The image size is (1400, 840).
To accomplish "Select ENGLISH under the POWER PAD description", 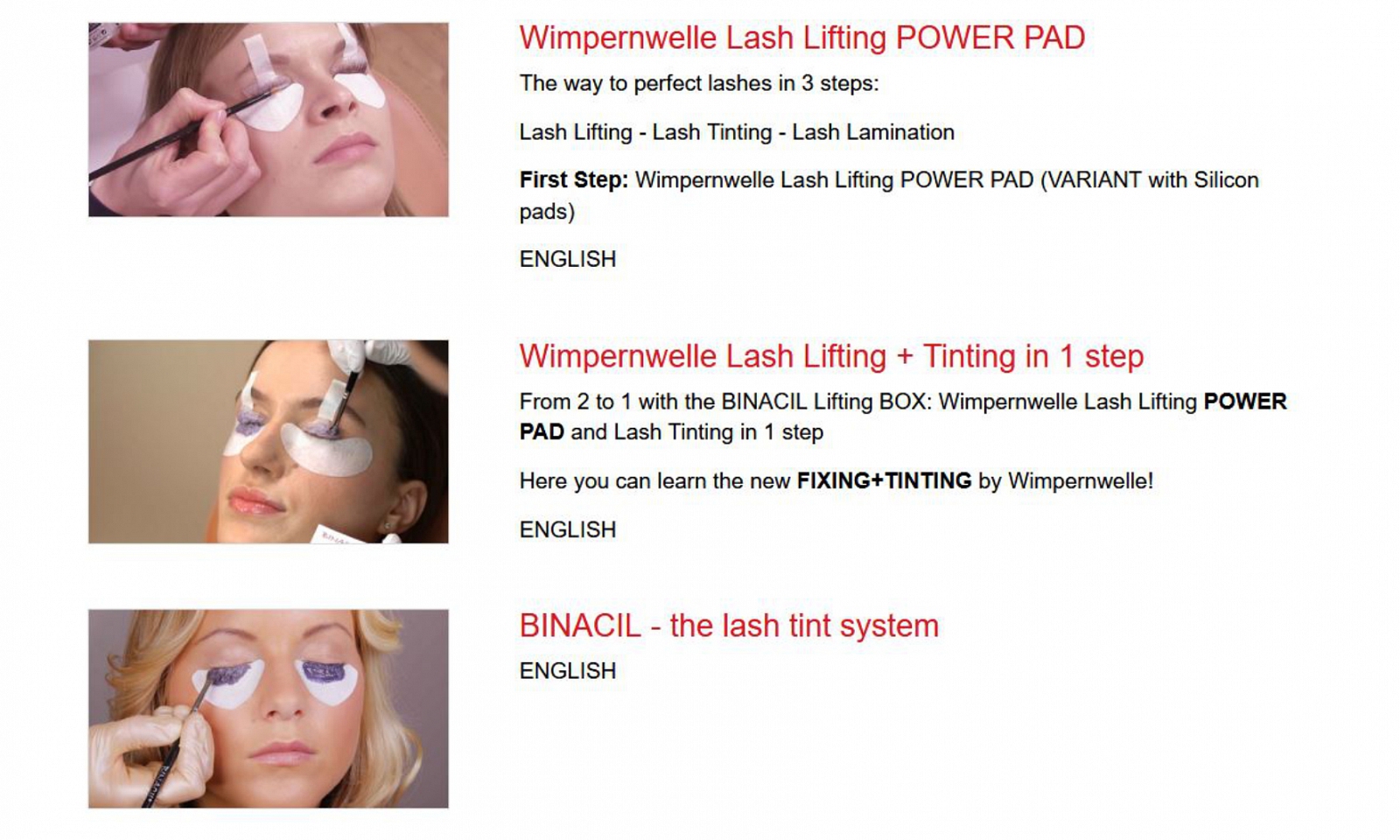I will click(568, 259).
